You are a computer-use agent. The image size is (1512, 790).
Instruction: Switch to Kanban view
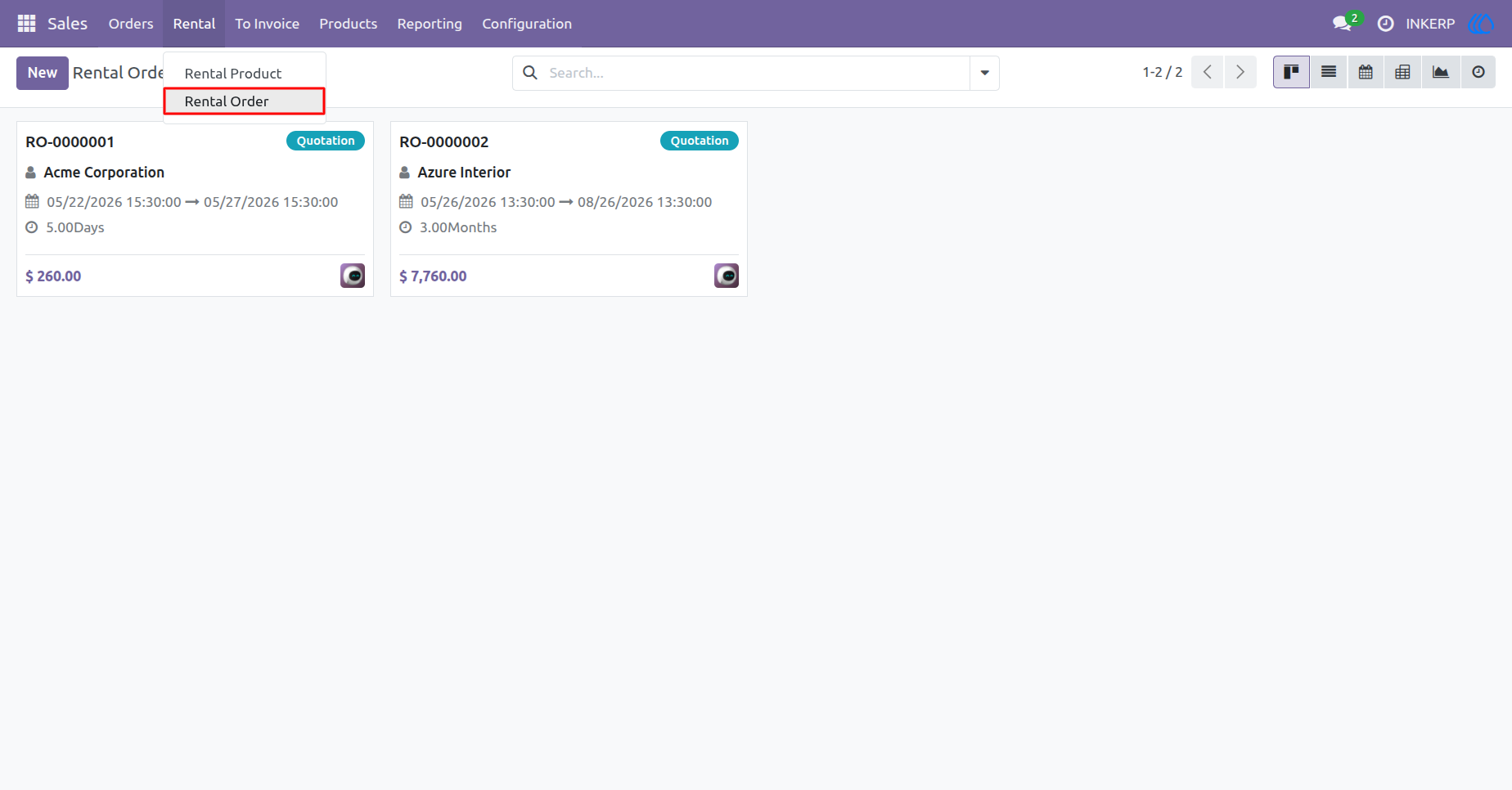tap(1291, 73)
